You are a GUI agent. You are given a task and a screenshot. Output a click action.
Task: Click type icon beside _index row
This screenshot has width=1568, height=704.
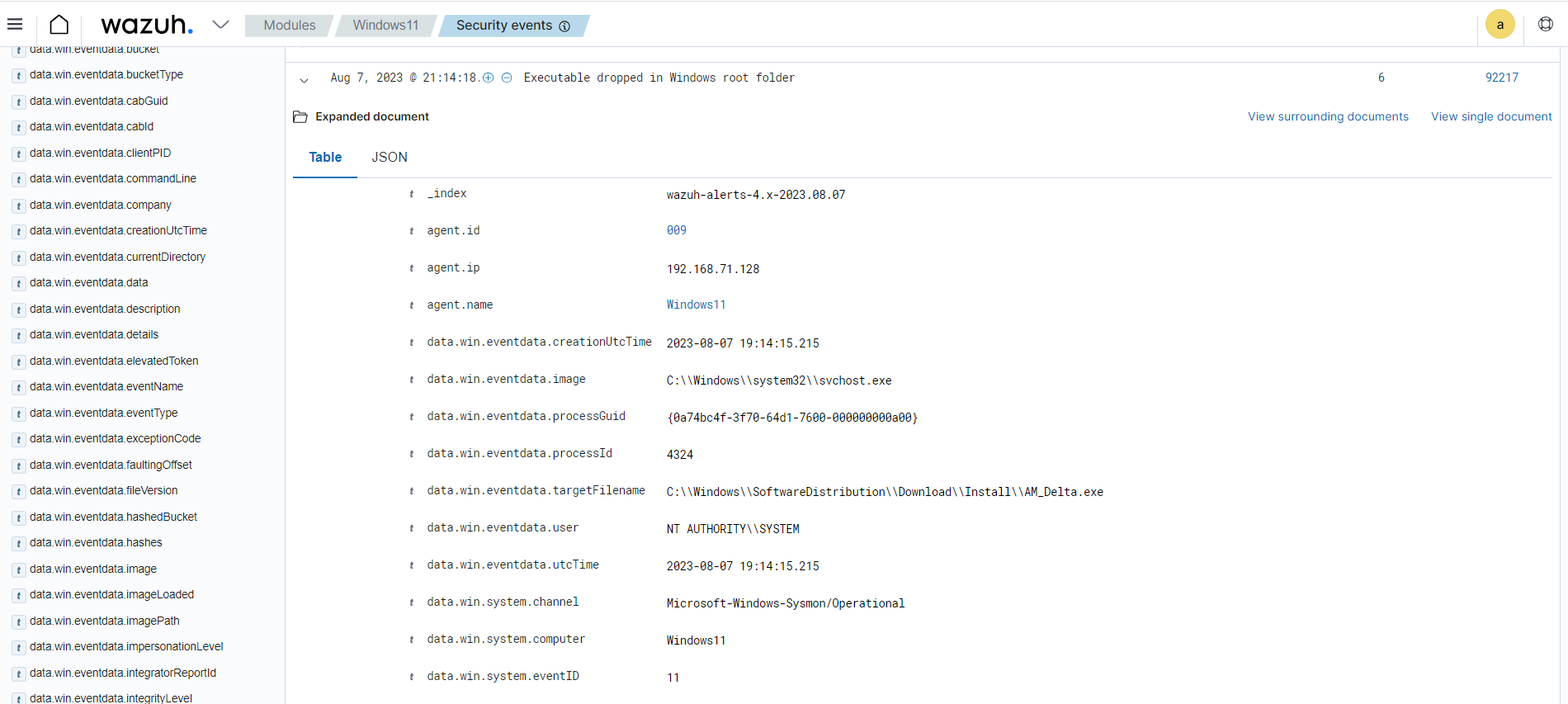pyautogui.click(x=412, y=194)
